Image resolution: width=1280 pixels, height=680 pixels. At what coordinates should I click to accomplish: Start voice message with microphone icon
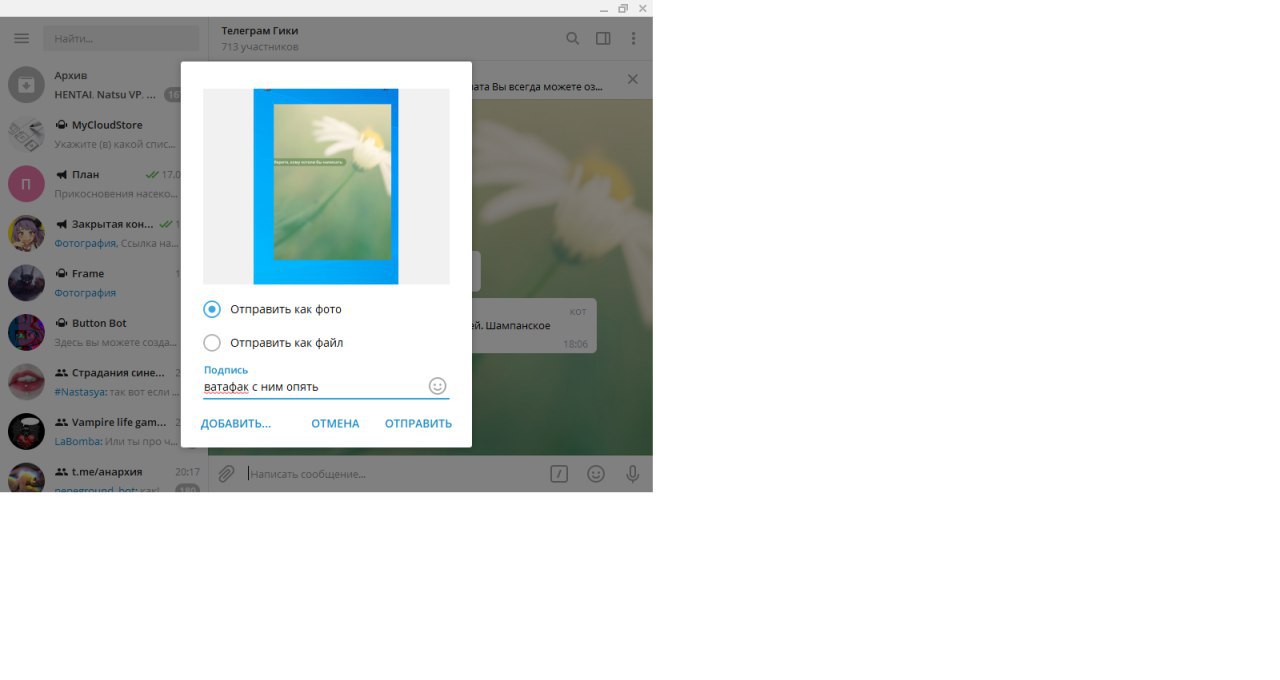click(632, 474)
